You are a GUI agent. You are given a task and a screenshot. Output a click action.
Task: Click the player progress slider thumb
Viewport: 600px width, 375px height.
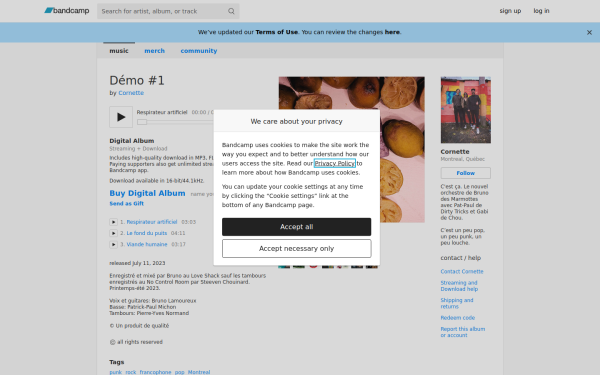[x=142, y=122]
